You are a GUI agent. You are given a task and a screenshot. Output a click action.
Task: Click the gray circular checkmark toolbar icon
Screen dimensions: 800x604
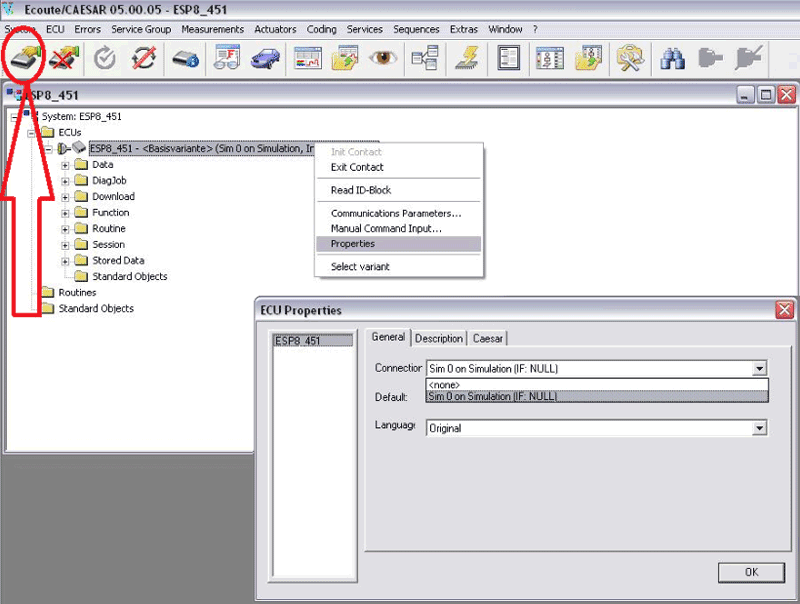point(105,58)
